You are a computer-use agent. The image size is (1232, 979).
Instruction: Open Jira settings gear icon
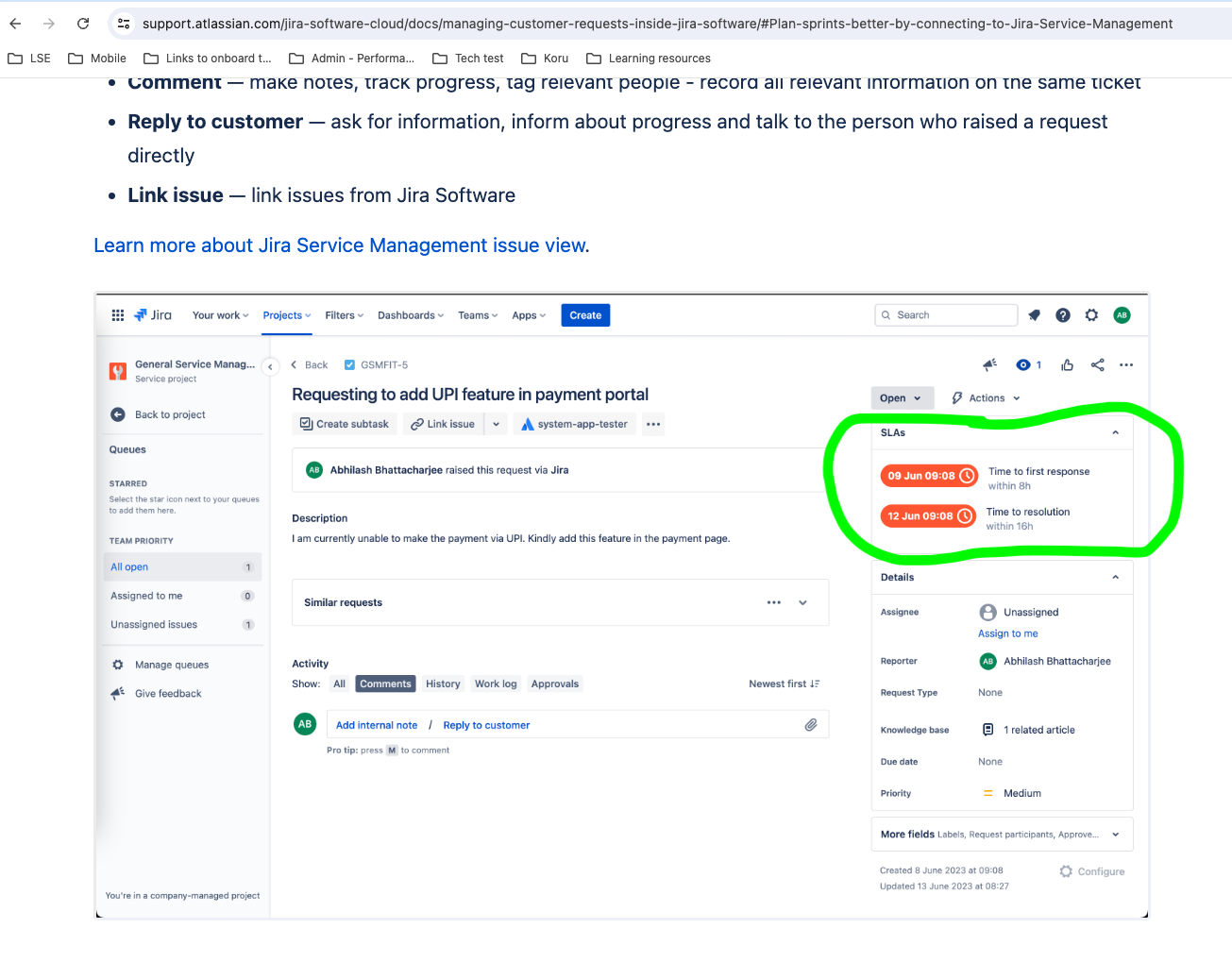coord(1091,315)
